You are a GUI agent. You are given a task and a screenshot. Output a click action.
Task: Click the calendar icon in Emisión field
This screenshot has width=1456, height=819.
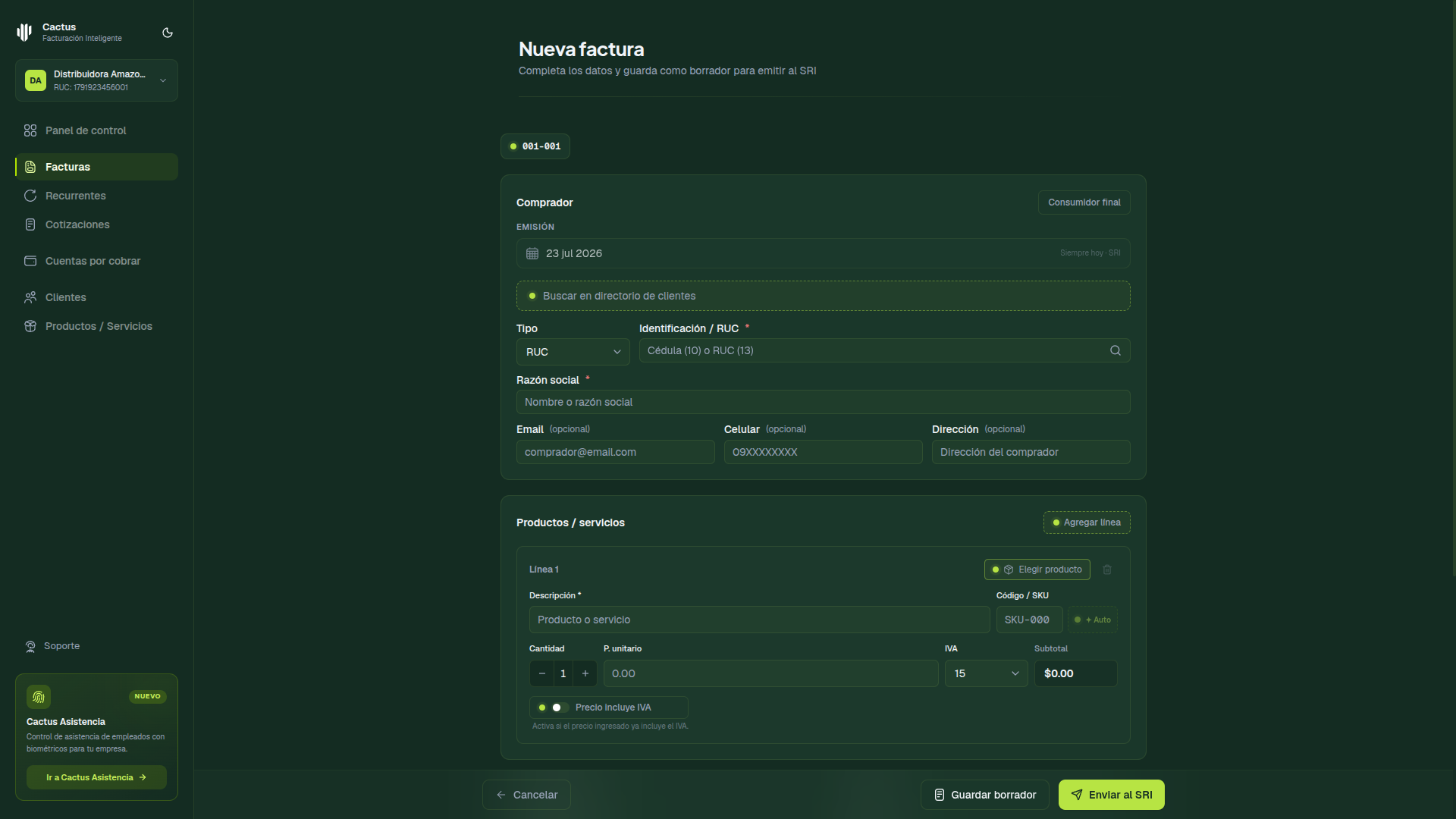coord(532,253)
